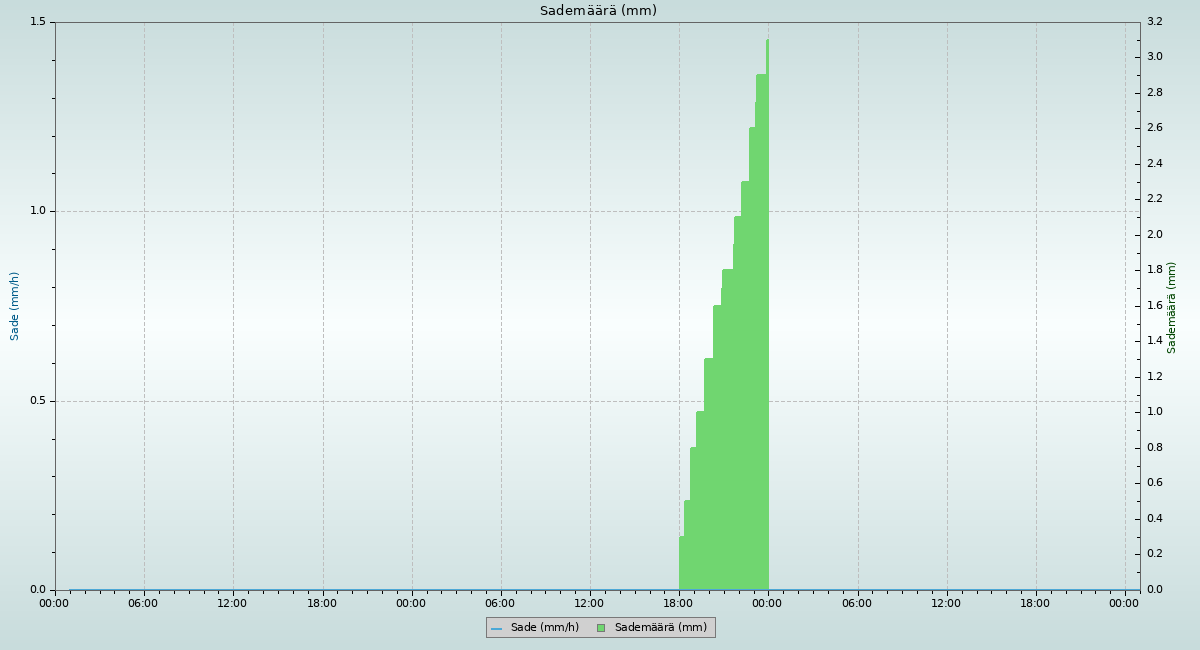Click the 0.5 tick label on left axis
The width and height of the screenshot is (1200, 650).
(x=39, y=401)
